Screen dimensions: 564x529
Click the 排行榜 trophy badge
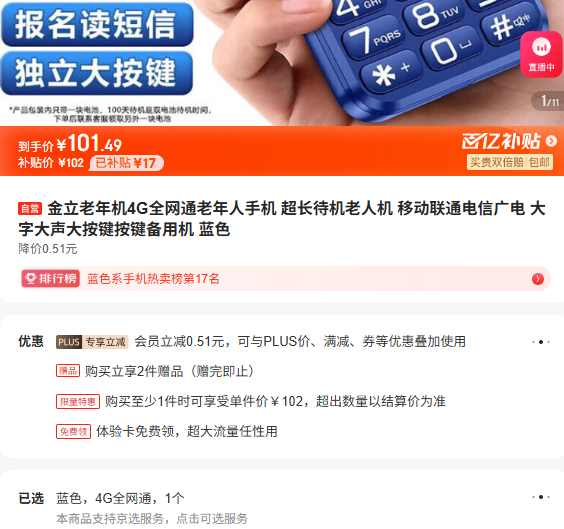(x=51, y=279)
